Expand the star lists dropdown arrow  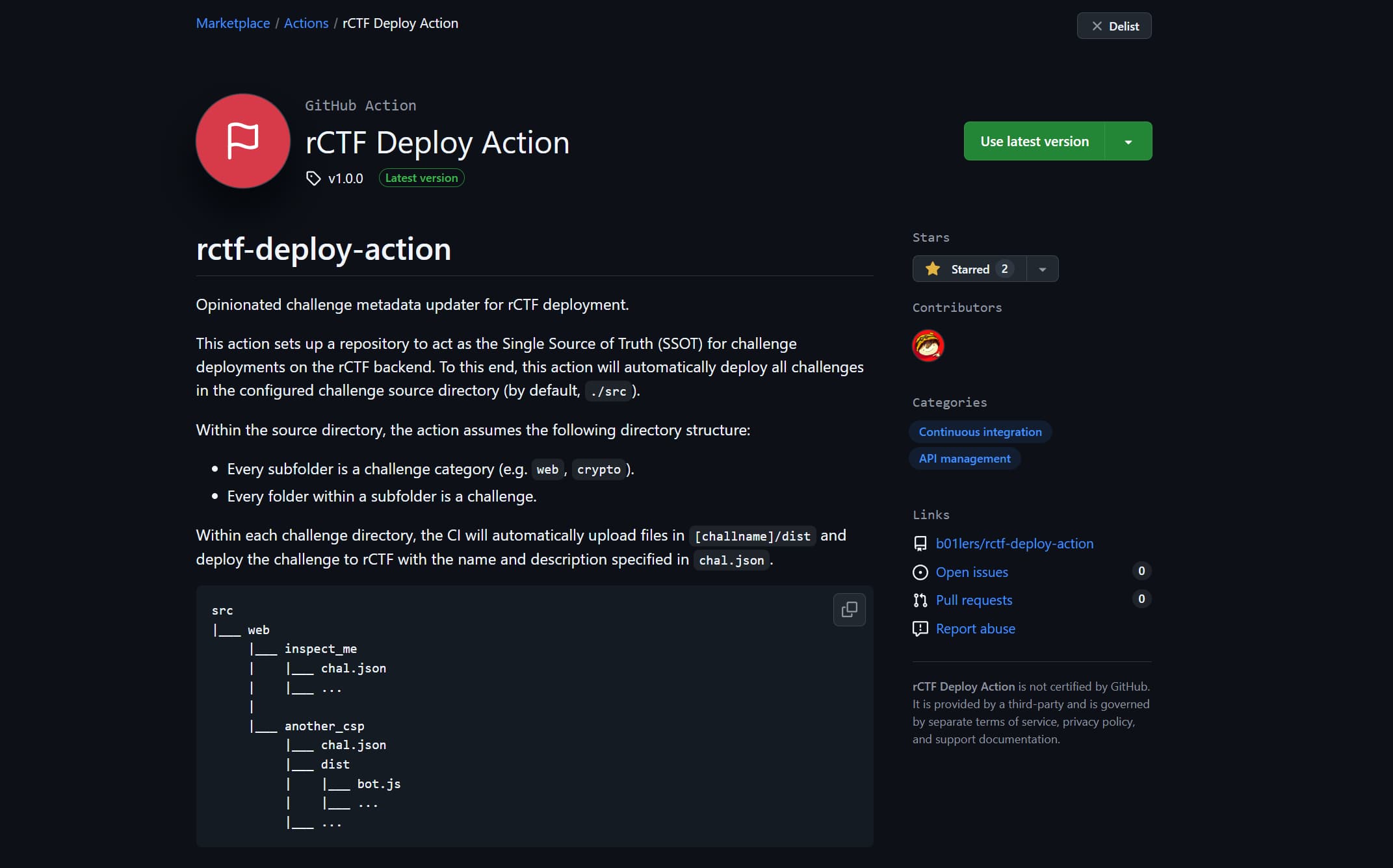point(1043,269)
